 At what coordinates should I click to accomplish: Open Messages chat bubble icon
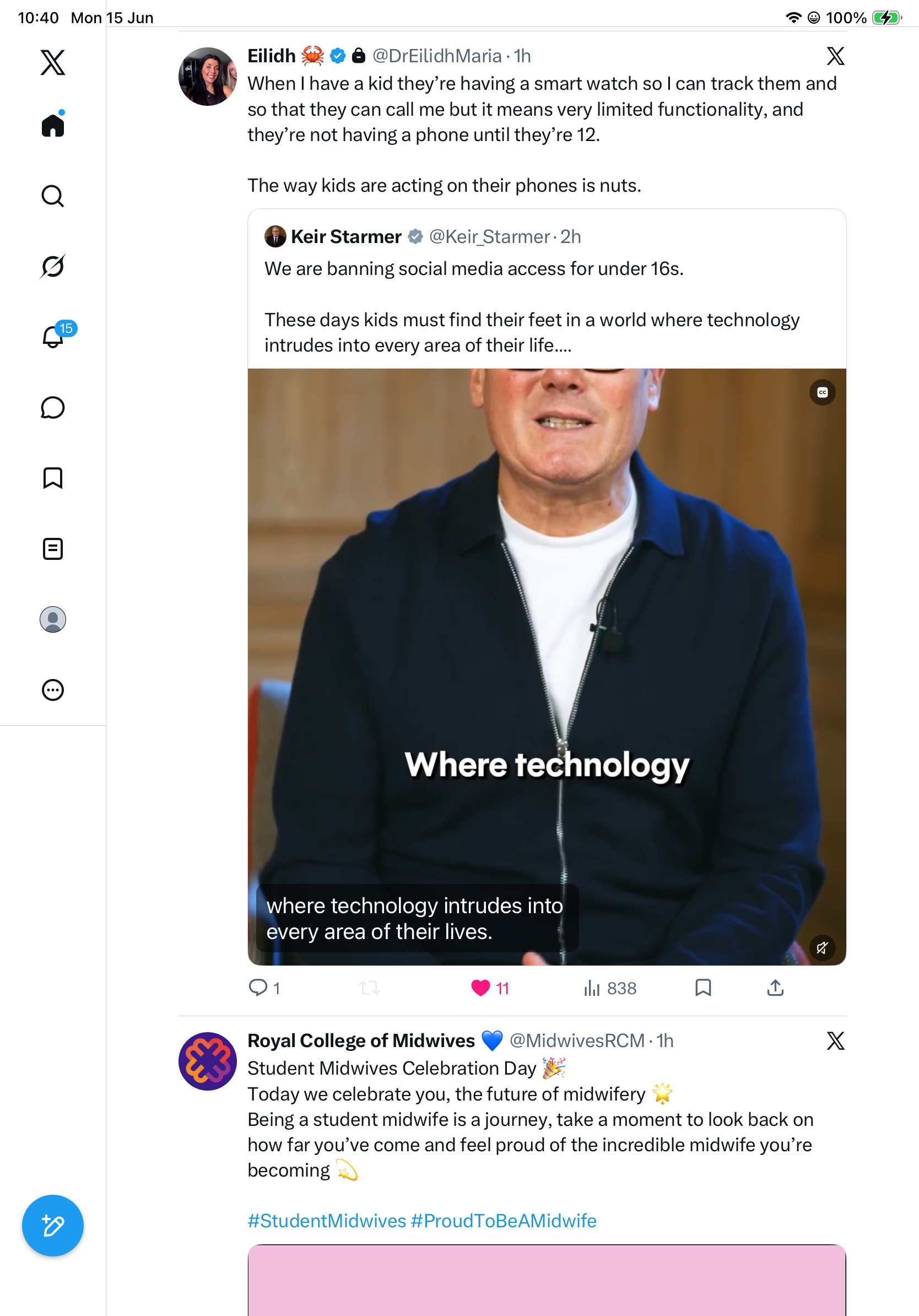click(x=53, y=407)
